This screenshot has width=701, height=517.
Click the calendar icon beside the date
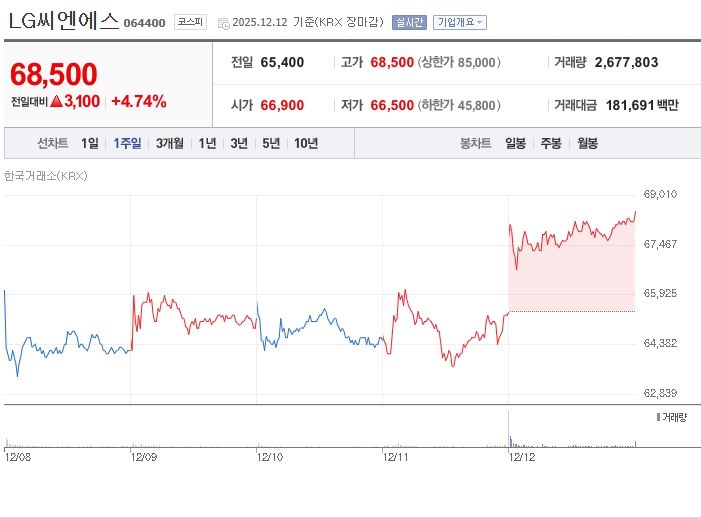[x=223, y=22]
